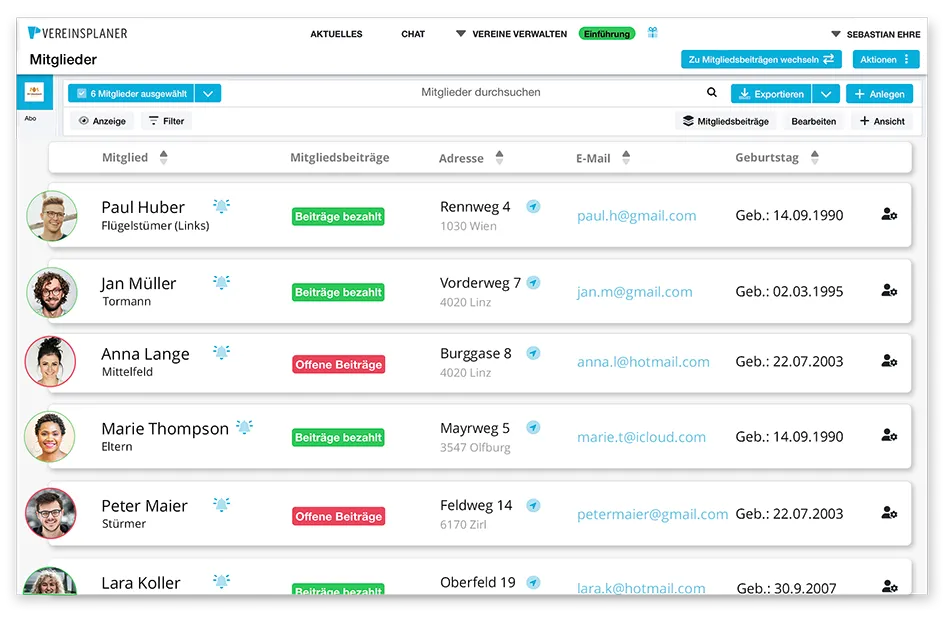The image size is (947, 617).
Task: Open member settings icon for Marie Thompson
Action: 889,435
